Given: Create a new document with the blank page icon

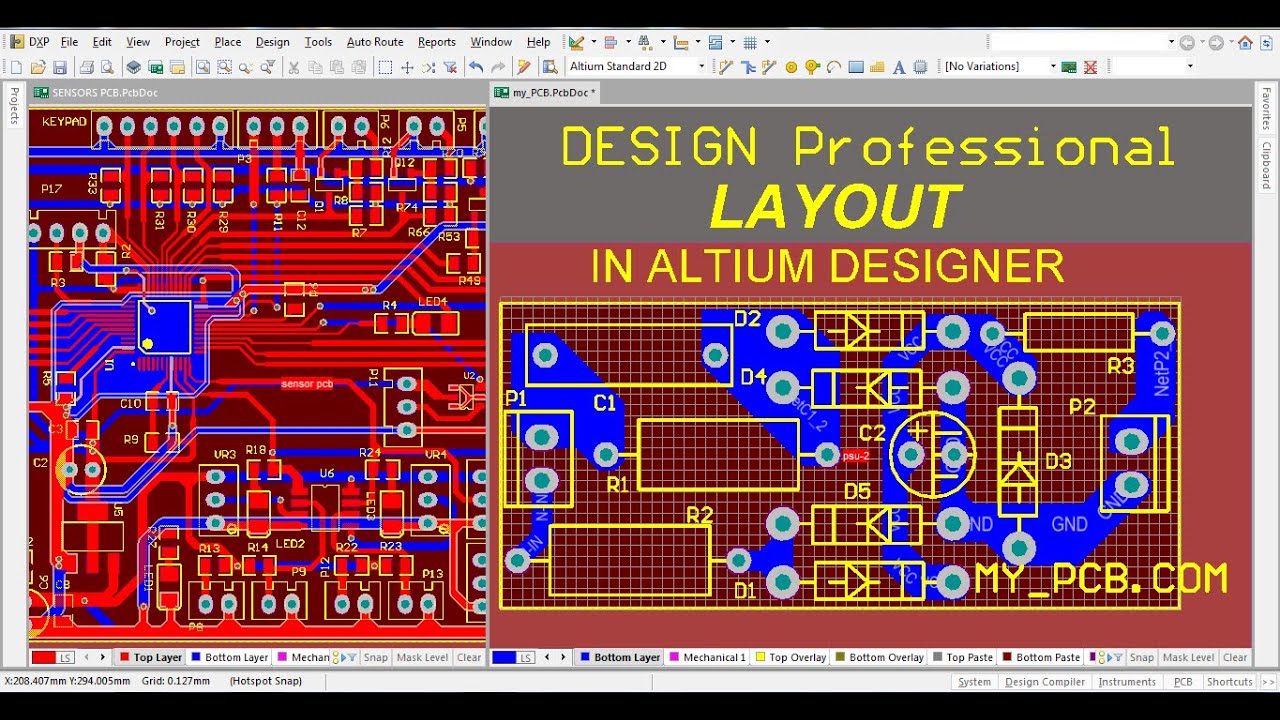Looking at the screenshot, I should (x=16, y=67).
